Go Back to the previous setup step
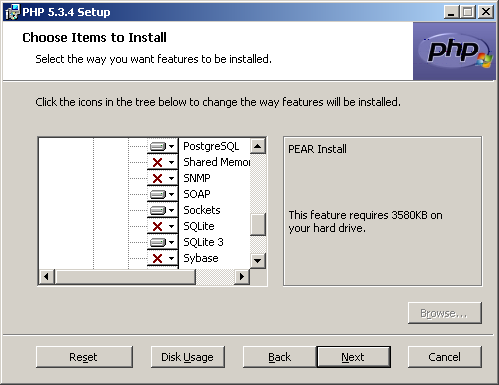The image size is (499, 385). pyautogui.click(x=280, y=357)
